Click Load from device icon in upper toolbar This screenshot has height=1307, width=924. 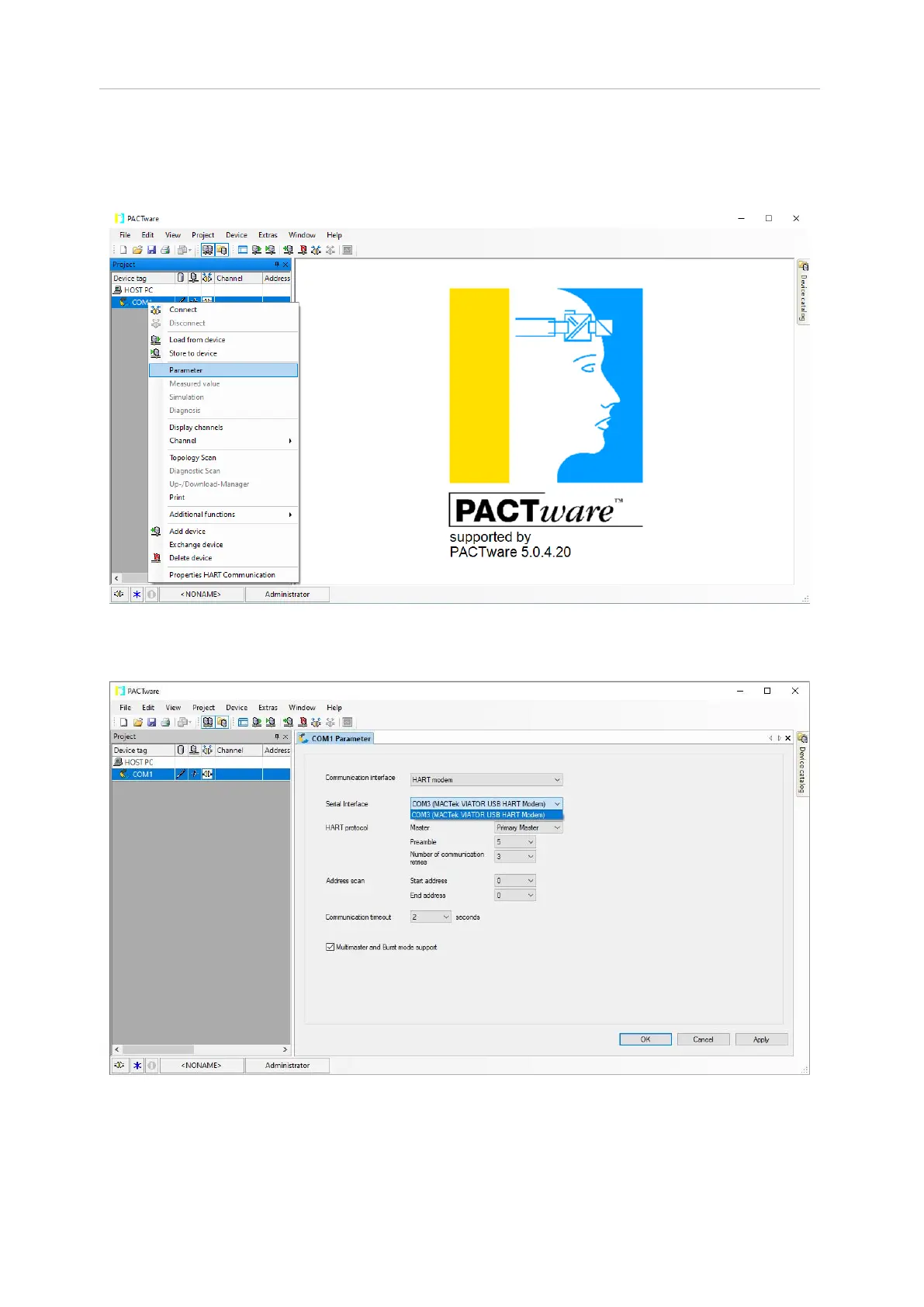click(x=256, y=250)
